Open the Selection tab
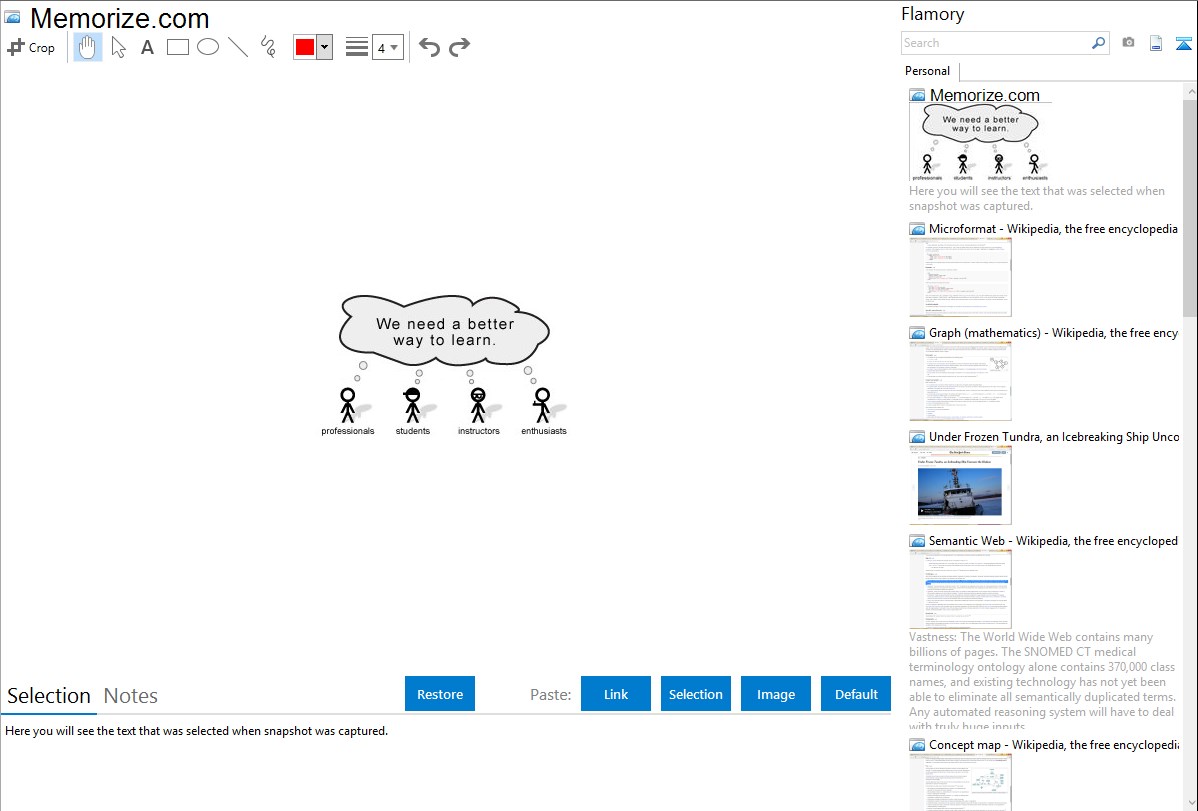Viewport: 1198px width, 811px height. coord(49,696)
